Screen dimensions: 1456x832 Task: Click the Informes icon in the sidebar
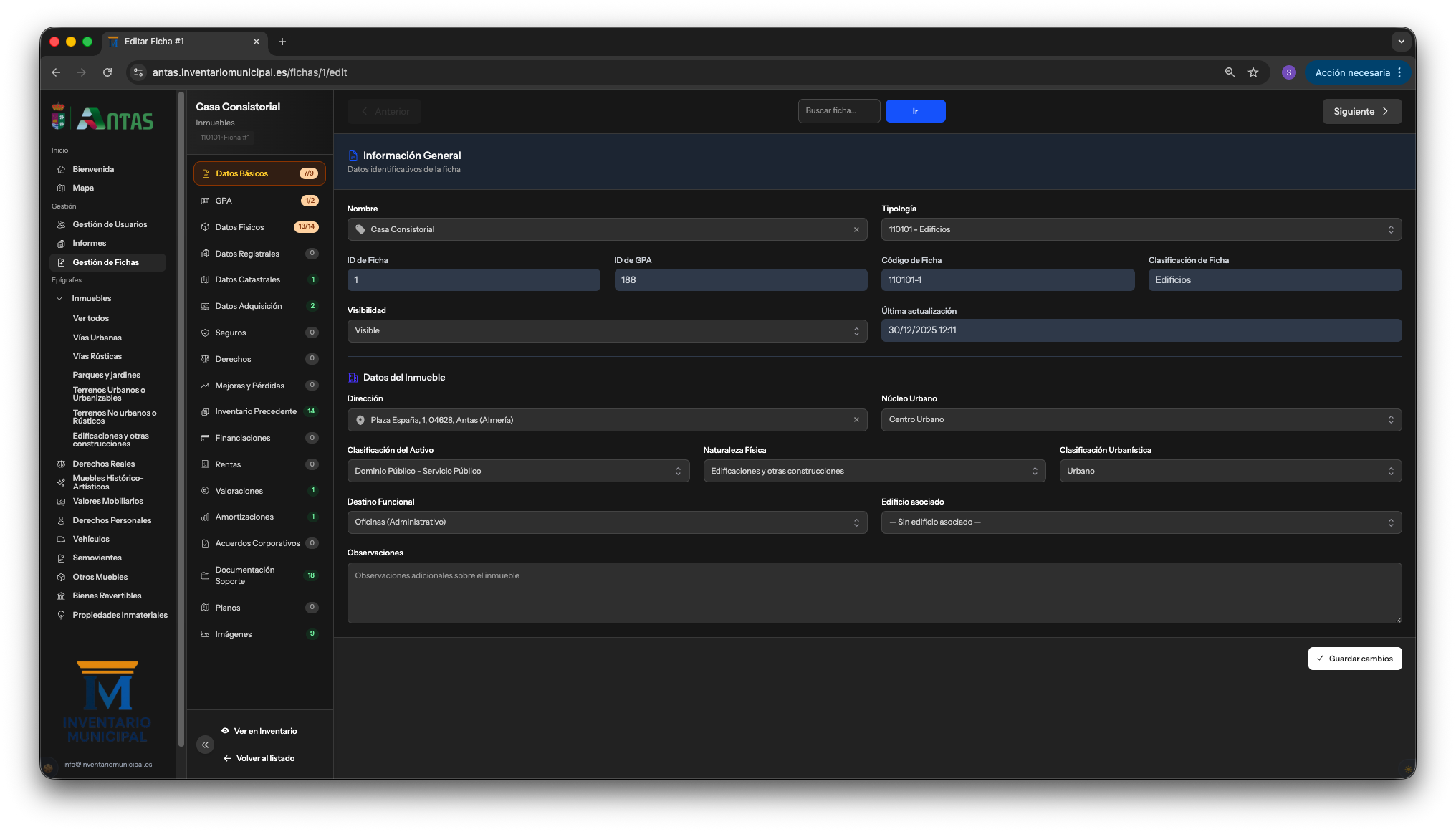click(x=62, y=243)
